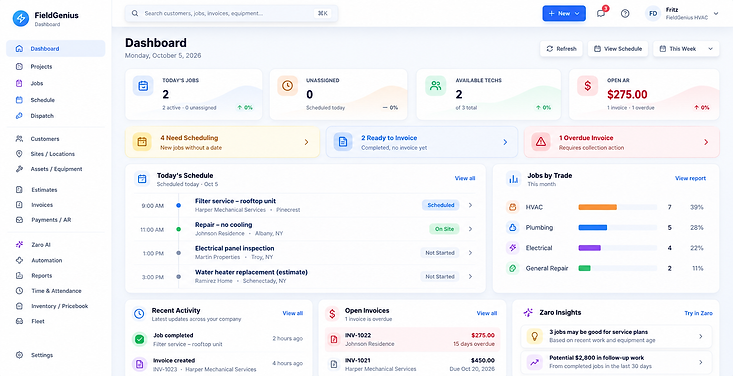Click the View Schedule button
Image resolution: width=733 pixels, height=376 pixels.
click(x=618, y=49)
